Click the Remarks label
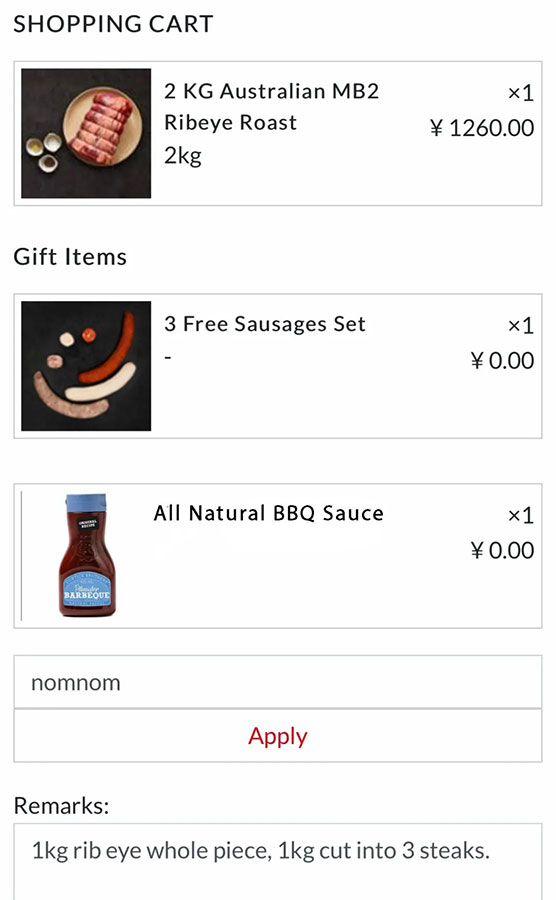 (61, 806)
